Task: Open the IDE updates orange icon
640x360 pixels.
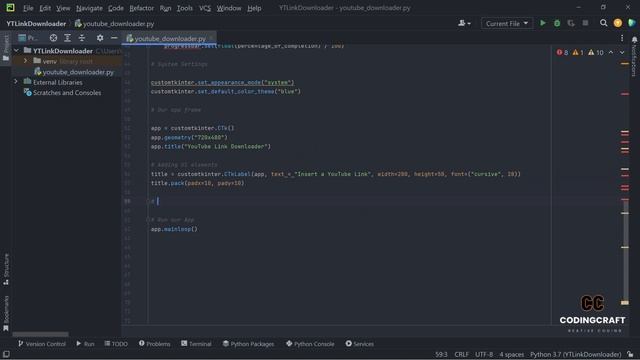Action: (x=618, y=23)
